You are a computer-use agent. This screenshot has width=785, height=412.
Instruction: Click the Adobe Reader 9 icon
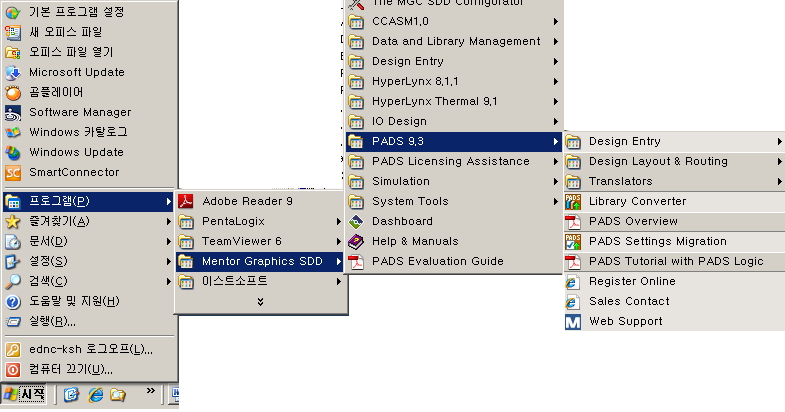[186, 201]
